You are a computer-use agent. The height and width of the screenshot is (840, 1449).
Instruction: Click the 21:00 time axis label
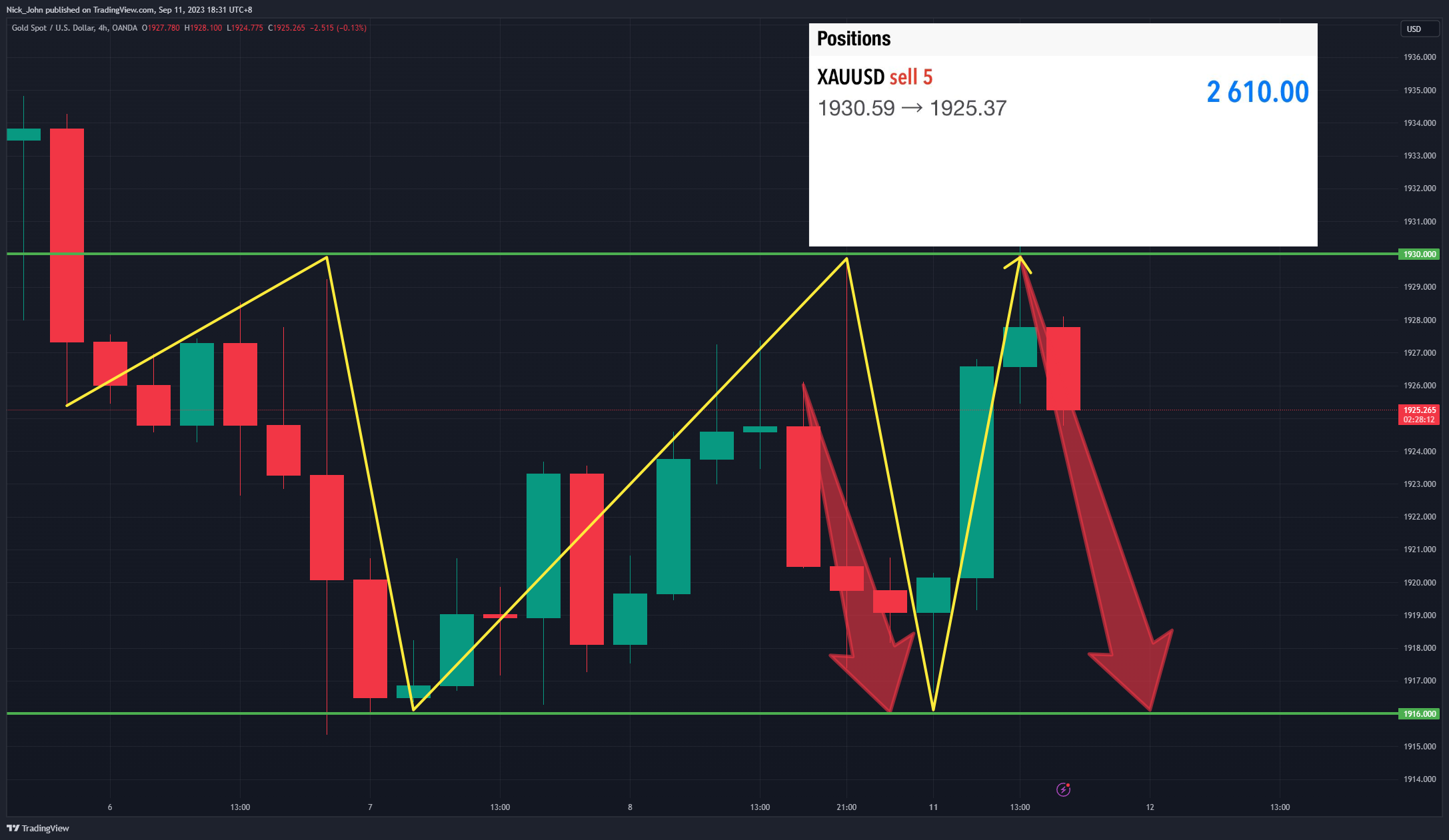tap(846, 807)
